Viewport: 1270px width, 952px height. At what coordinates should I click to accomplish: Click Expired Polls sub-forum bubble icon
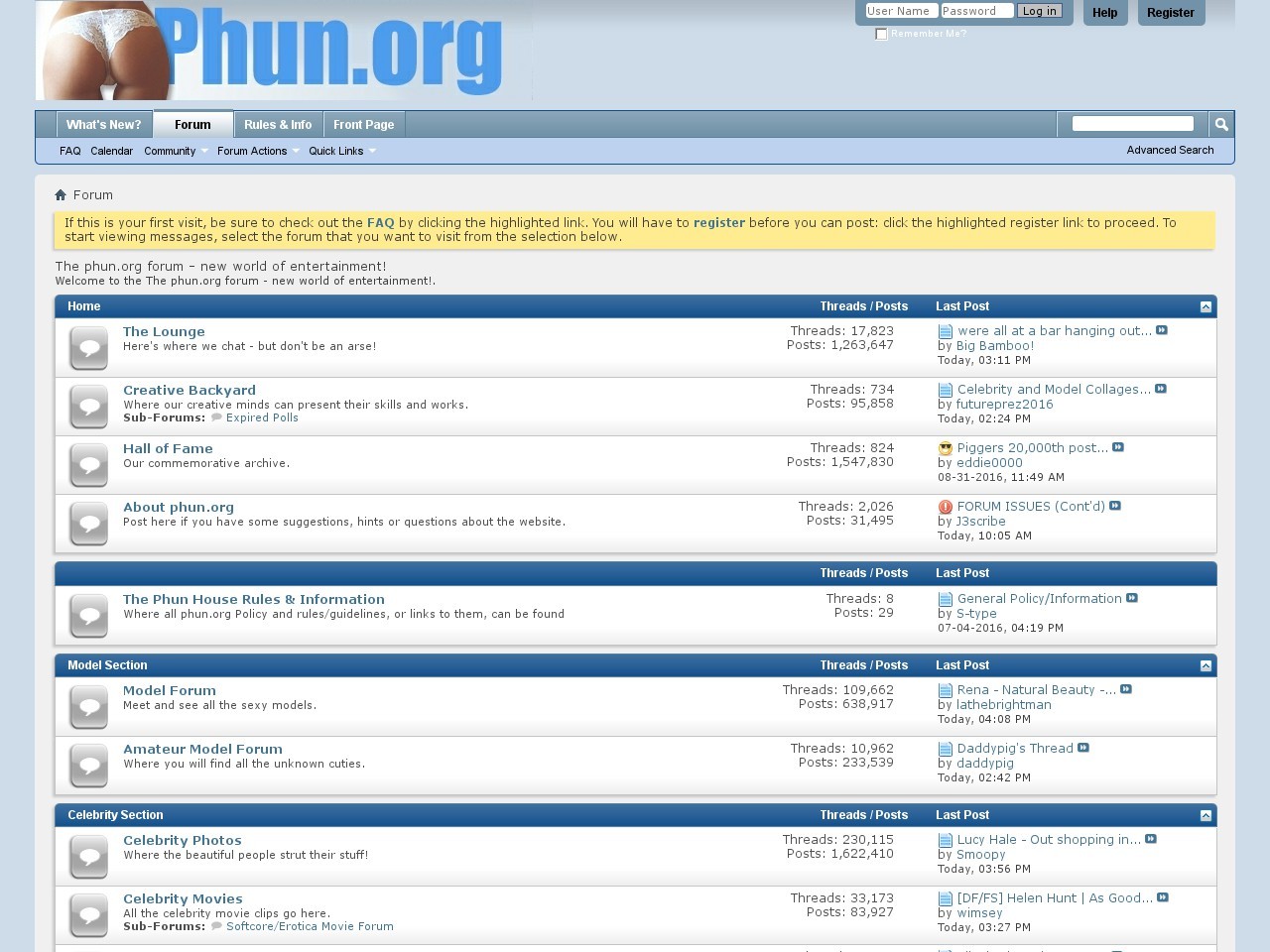click(216, 417)
